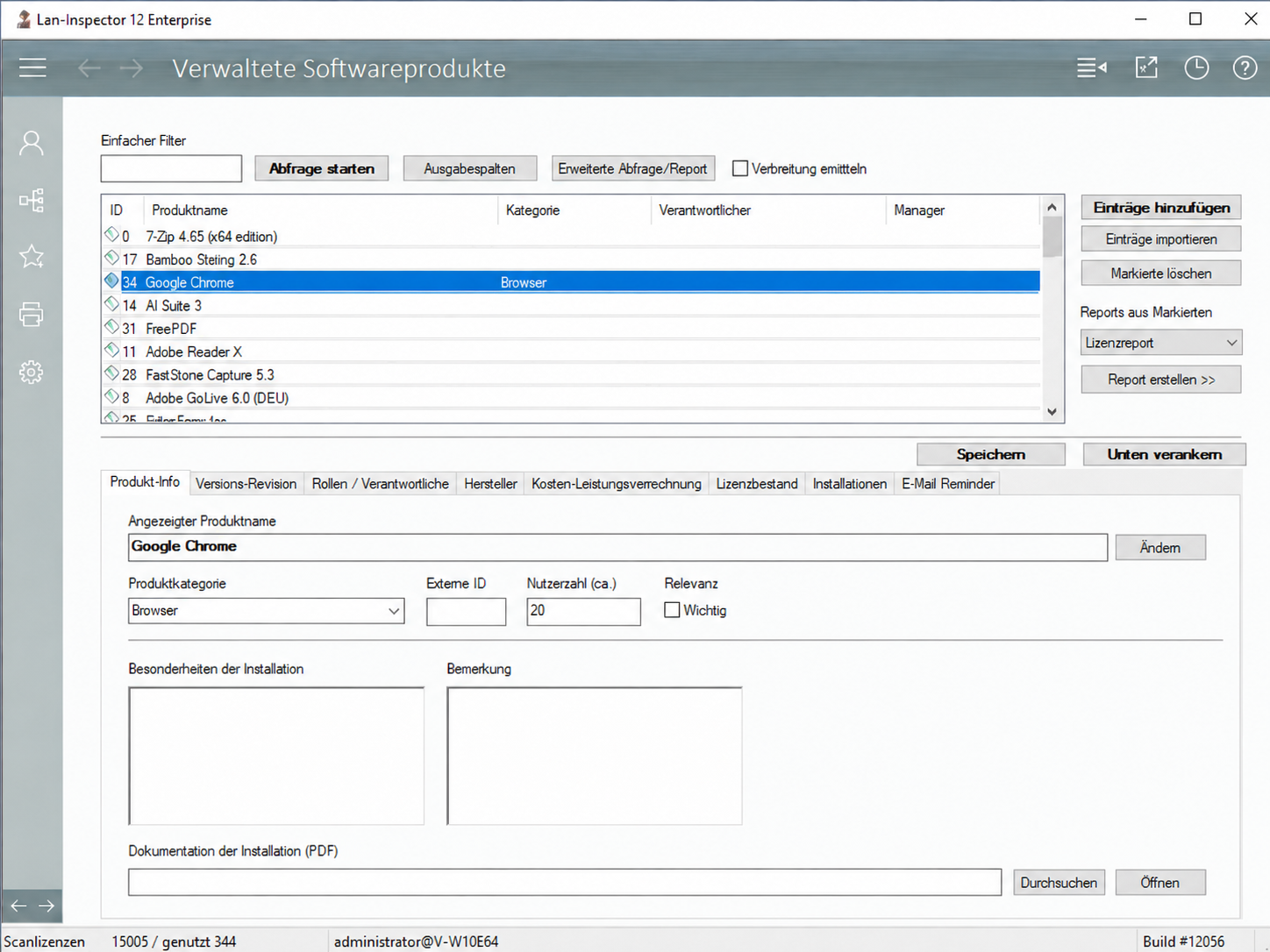Select the Adobe Reader X row
The image size is (1270, 952).
(572, 352)
